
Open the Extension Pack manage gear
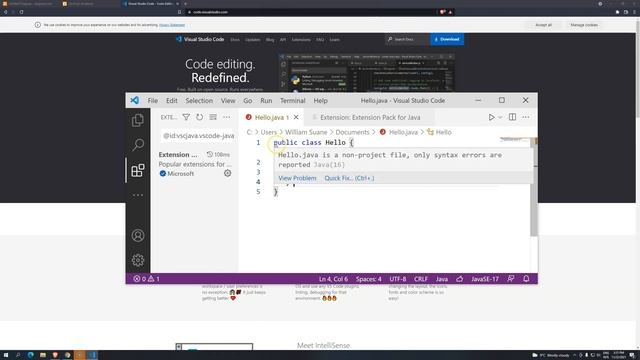(227, 173)
